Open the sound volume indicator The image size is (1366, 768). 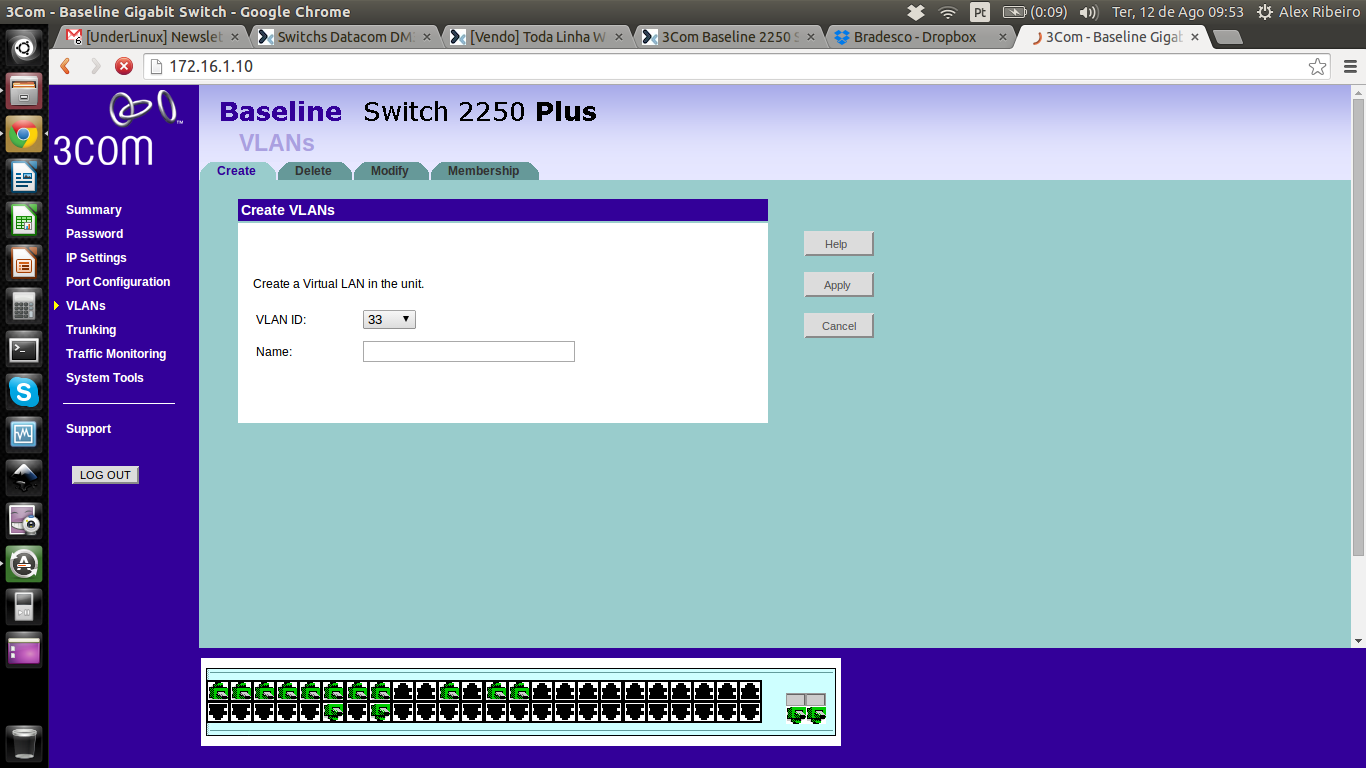tap(1089, 12)
